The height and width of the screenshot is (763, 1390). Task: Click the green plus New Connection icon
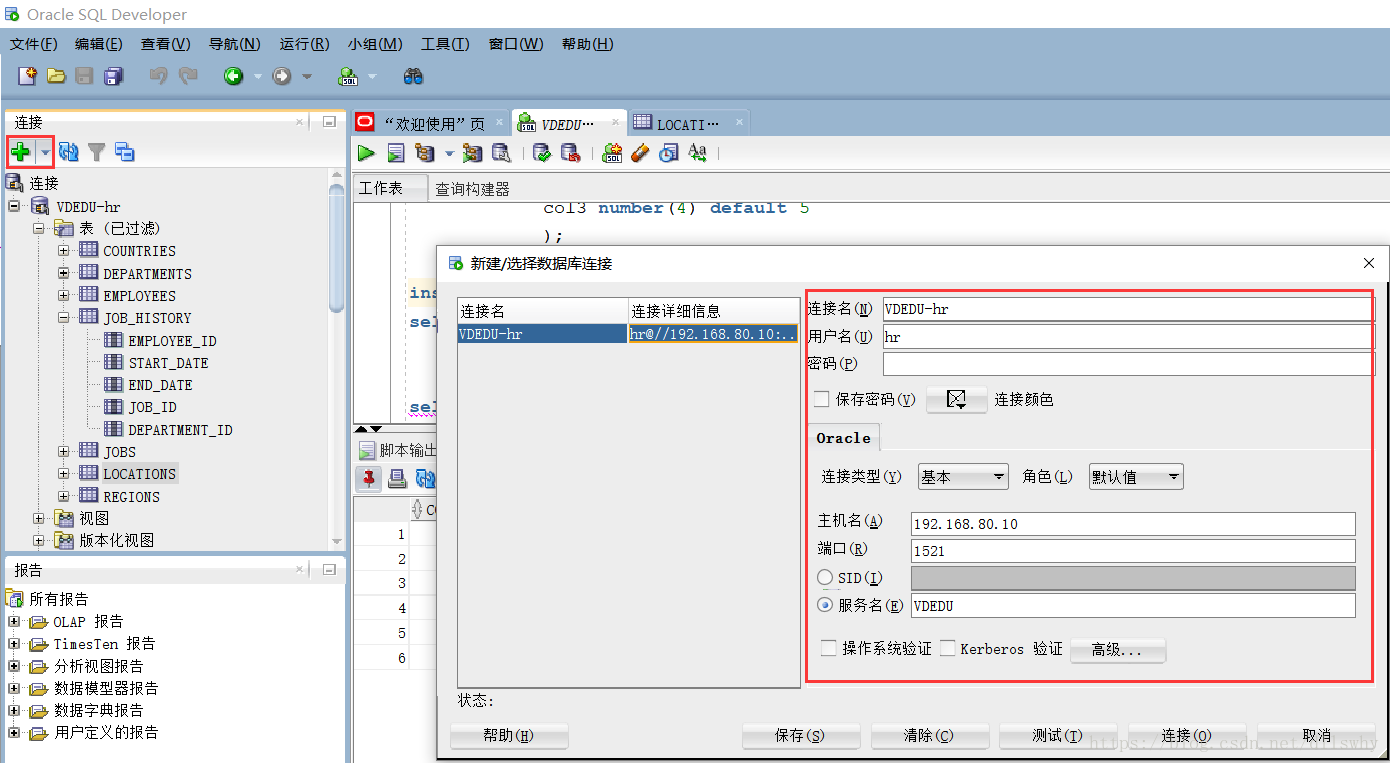click(x=20, y=152)
